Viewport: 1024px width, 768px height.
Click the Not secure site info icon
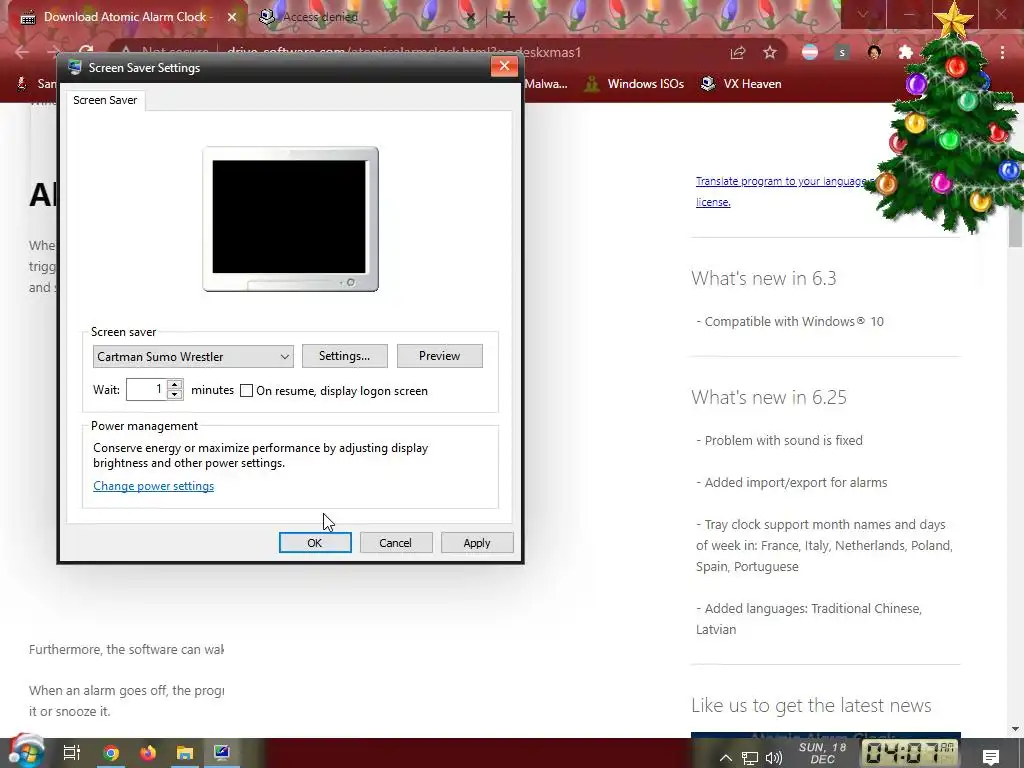pyautogui.click(x=125, y=52)
